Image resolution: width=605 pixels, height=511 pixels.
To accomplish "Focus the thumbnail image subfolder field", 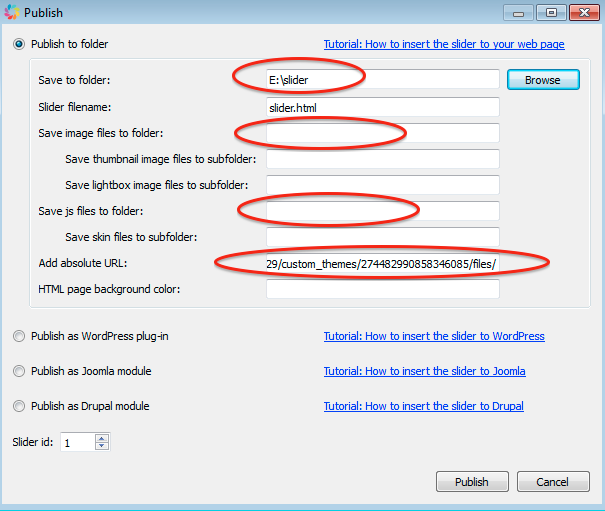I will (x=383, y=159).
